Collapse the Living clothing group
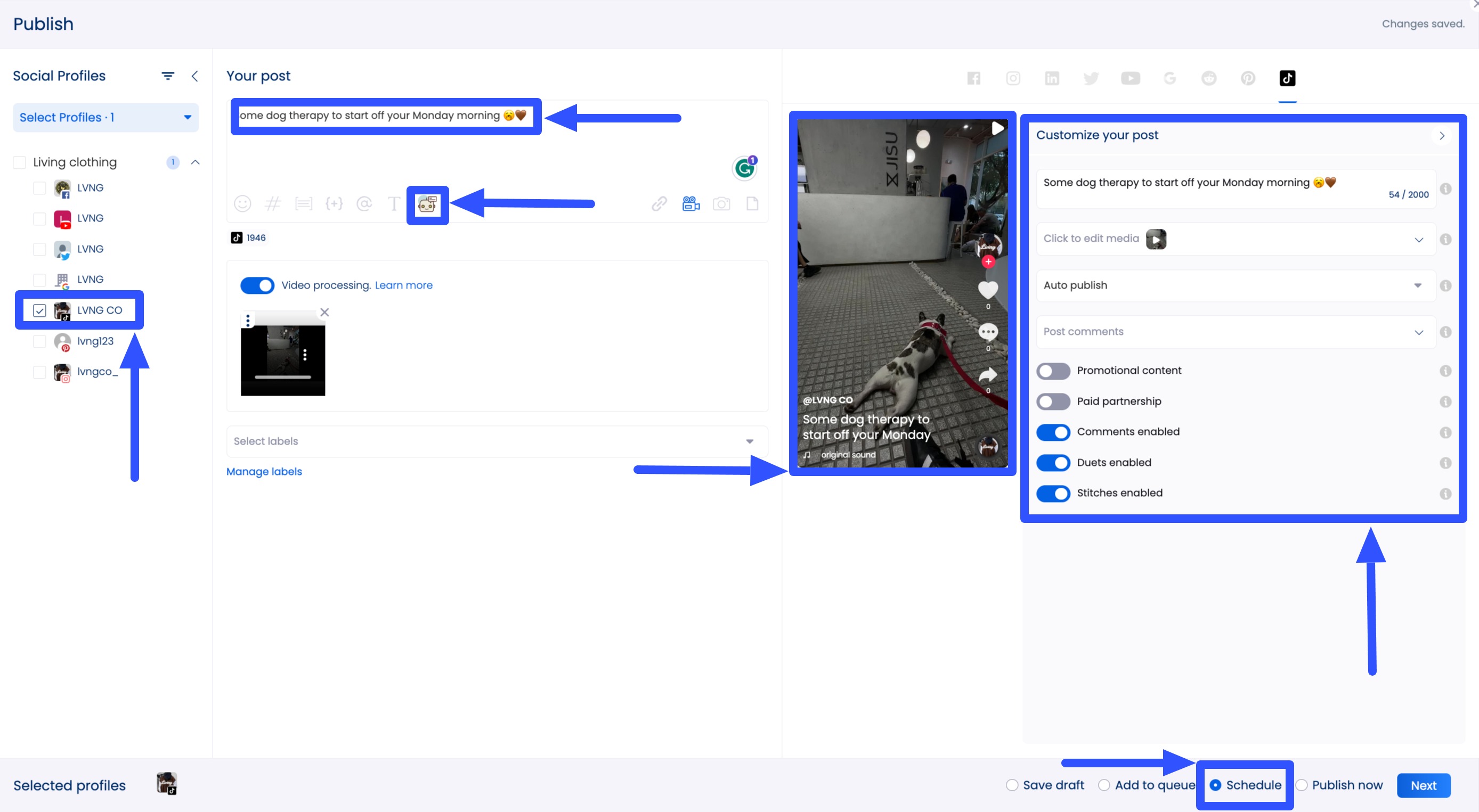 (195, 162)
